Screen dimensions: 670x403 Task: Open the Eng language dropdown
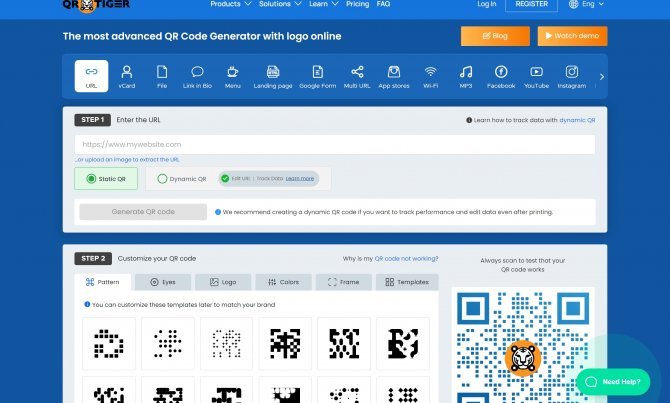click(x=592, y=4)
